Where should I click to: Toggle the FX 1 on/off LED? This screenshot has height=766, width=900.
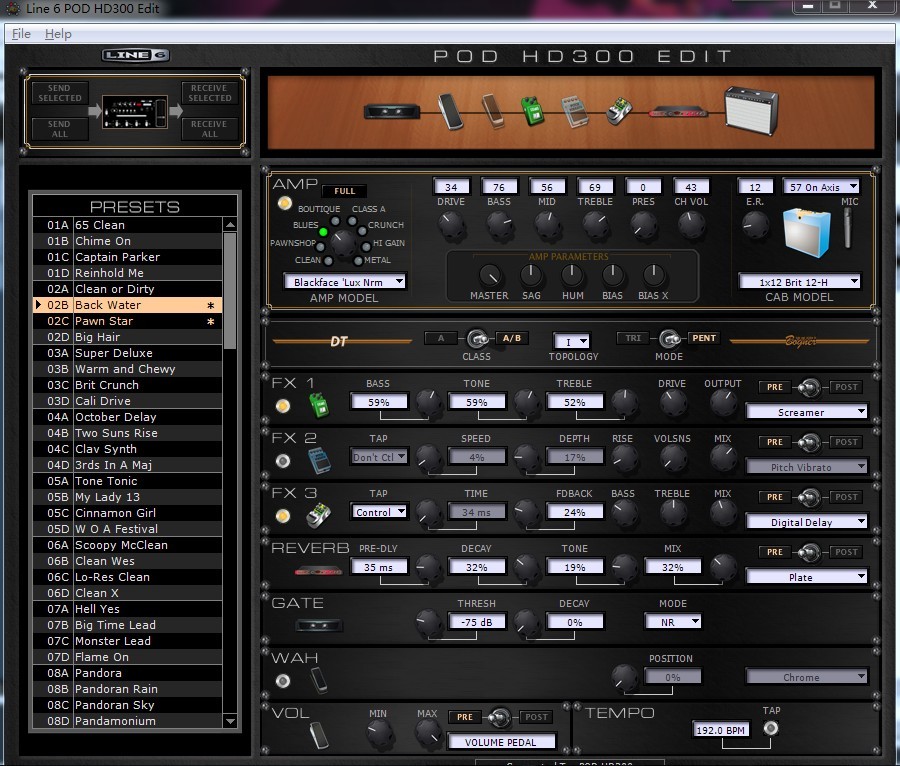point(283,406)
